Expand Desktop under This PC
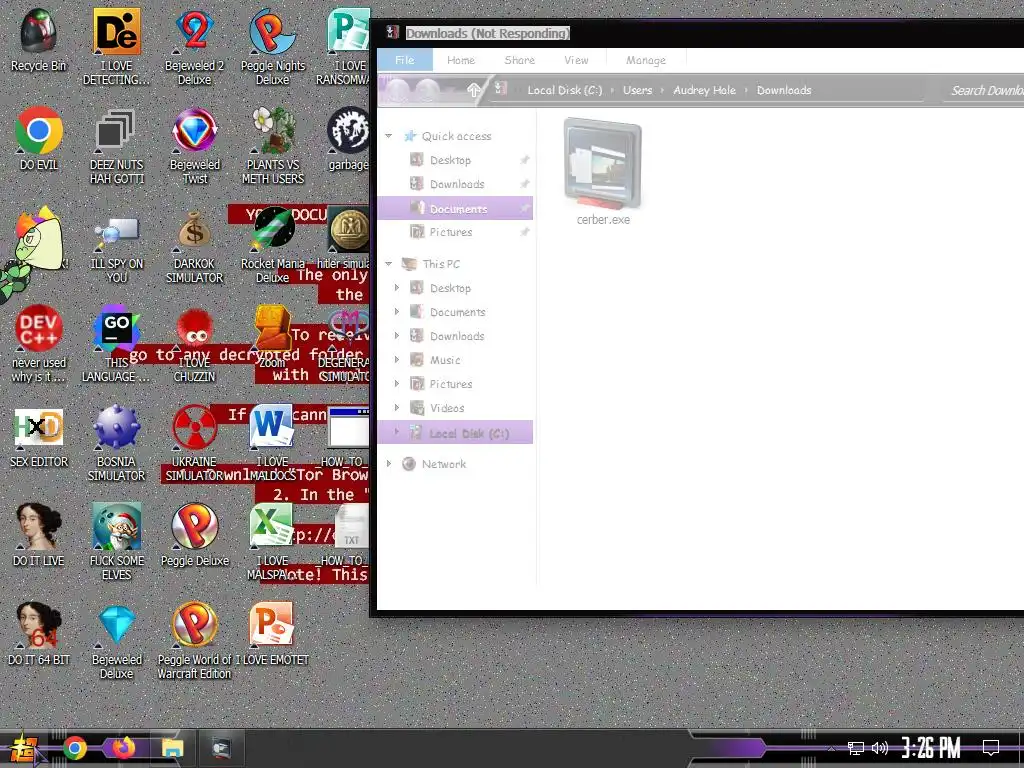The height and width of the screenshot is (768, 1024). coord(396,287)
